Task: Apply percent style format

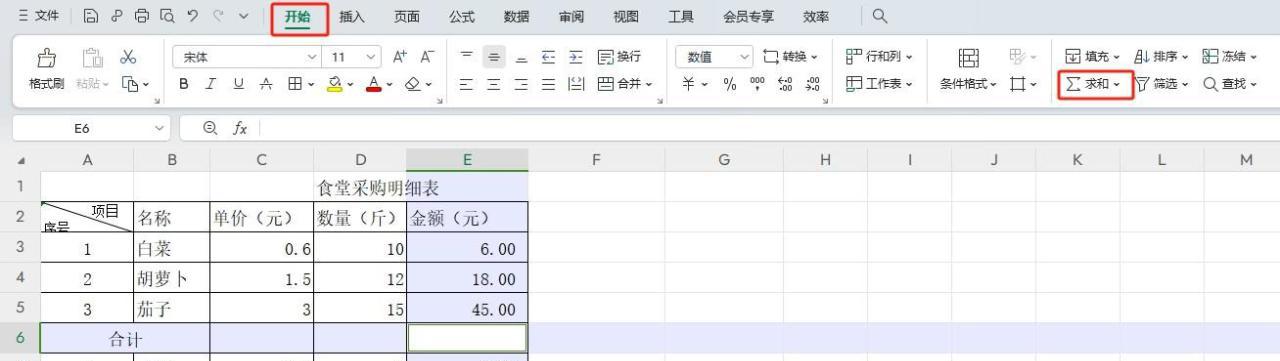Action: pyautogui.click(x=730, y=85)
